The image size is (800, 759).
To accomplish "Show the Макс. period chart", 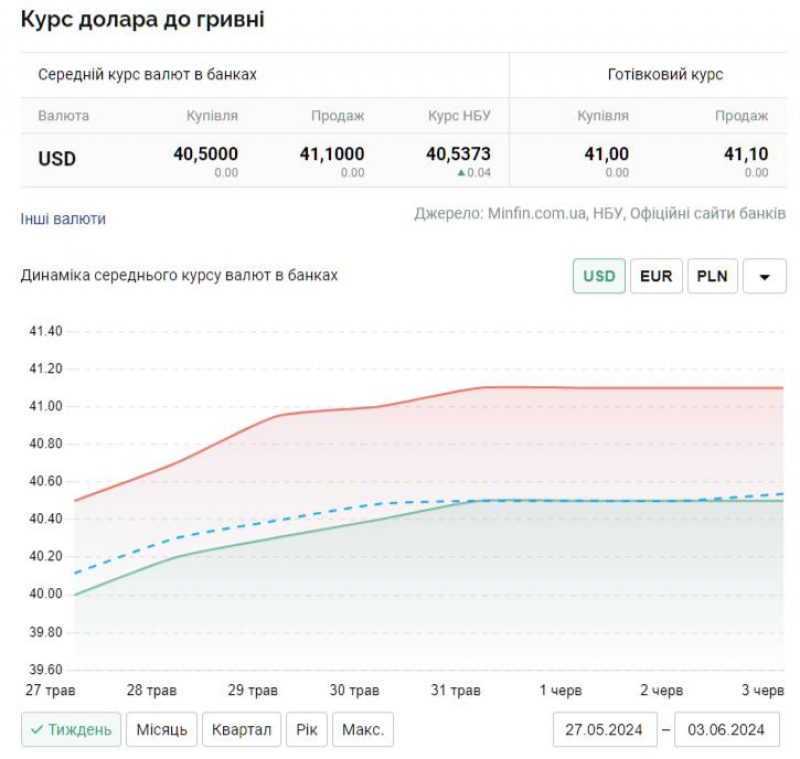I will (x=362, y=730).
